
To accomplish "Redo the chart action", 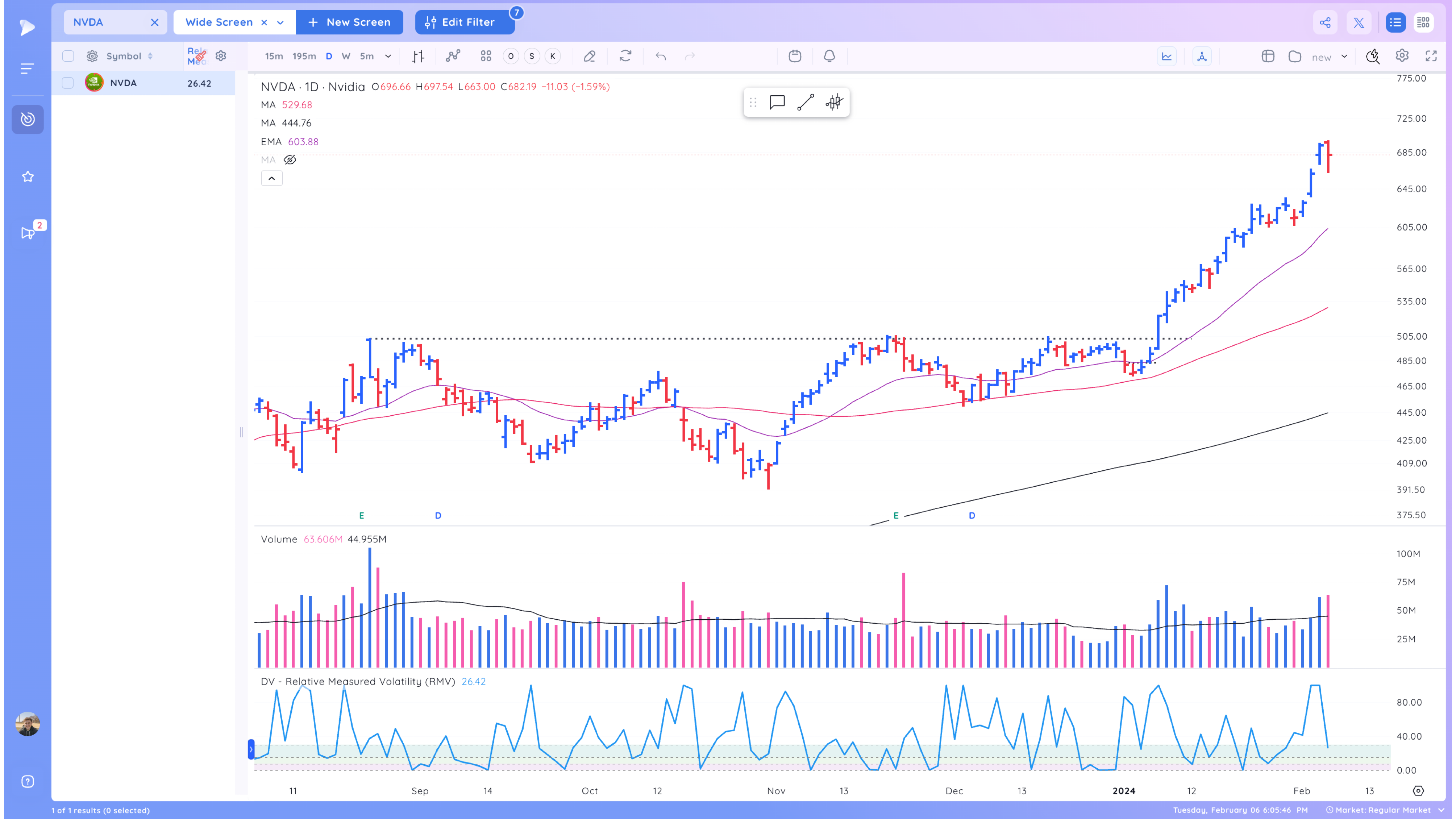I will click(x=690, y=56).
